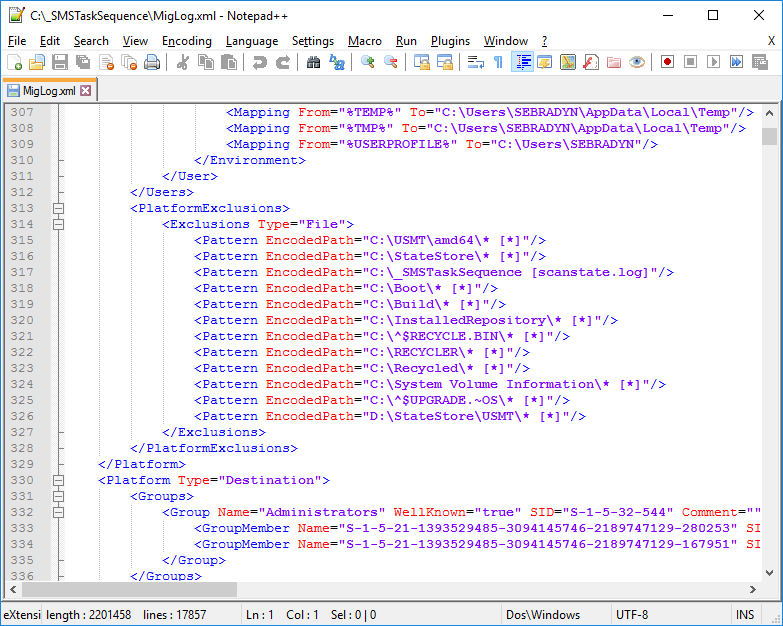This screenshot has height=626, width=783.
Task: Click the Close document toolbar icon
Action: [x=106, y=62]
